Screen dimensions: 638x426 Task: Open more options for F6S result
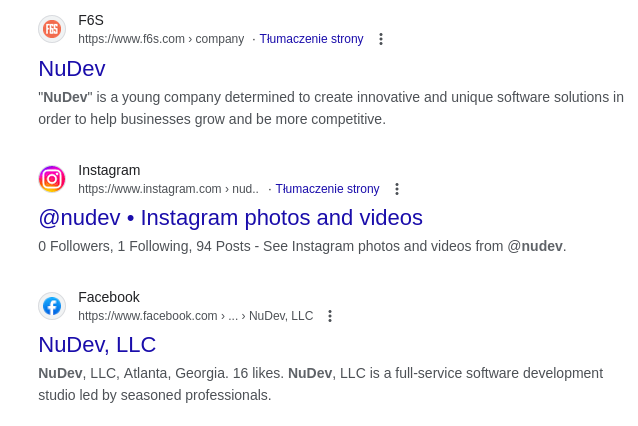tap(380, 39)
